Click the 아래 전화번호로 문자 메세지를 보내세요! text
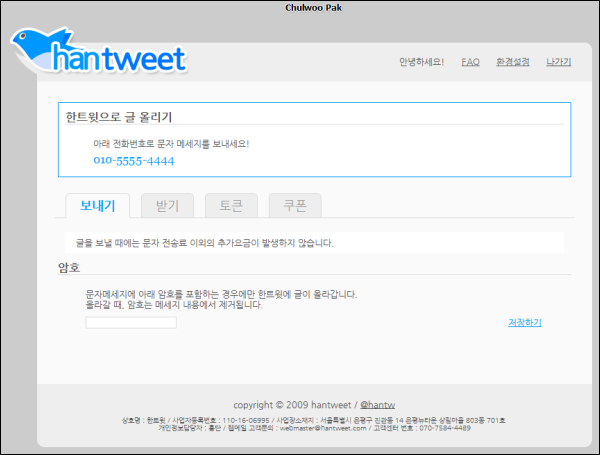 point(171,144)
